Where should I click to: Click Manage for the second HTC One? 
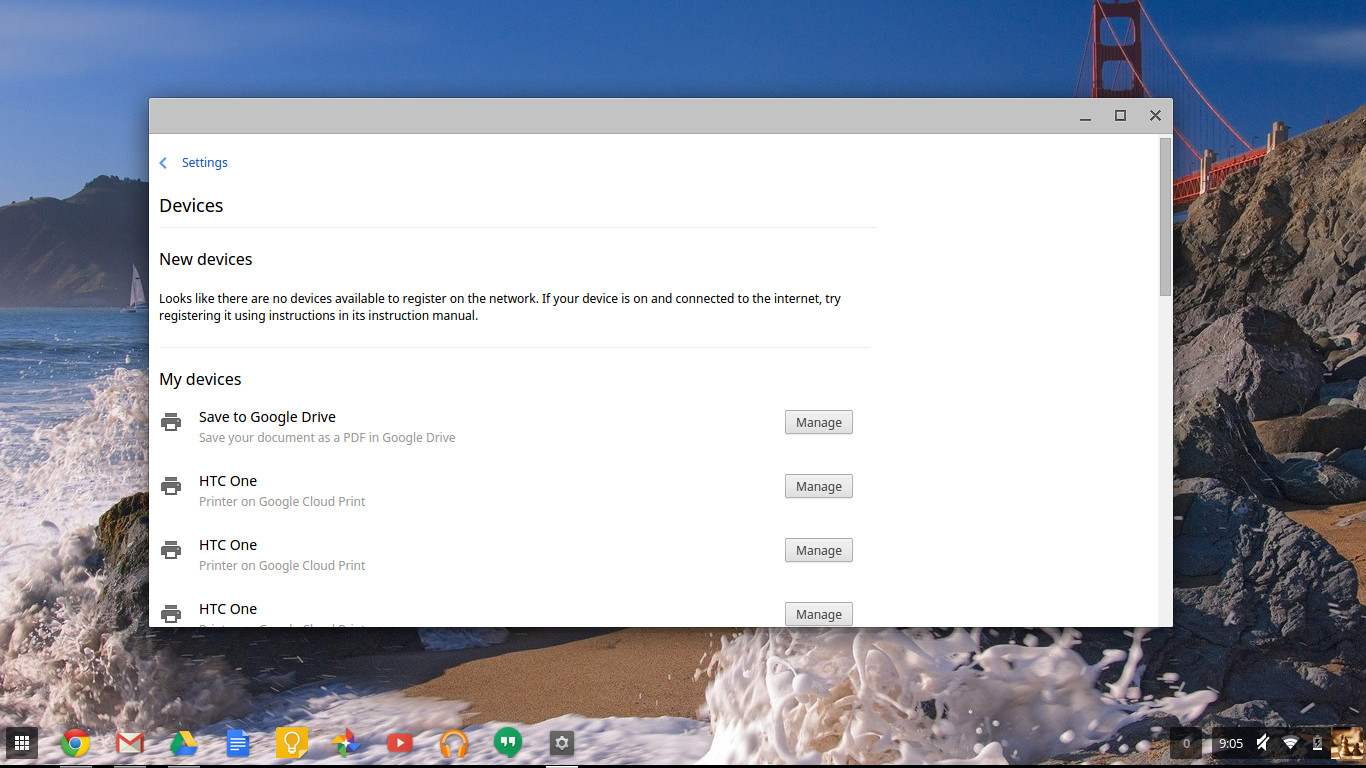(x=818, y=551)
